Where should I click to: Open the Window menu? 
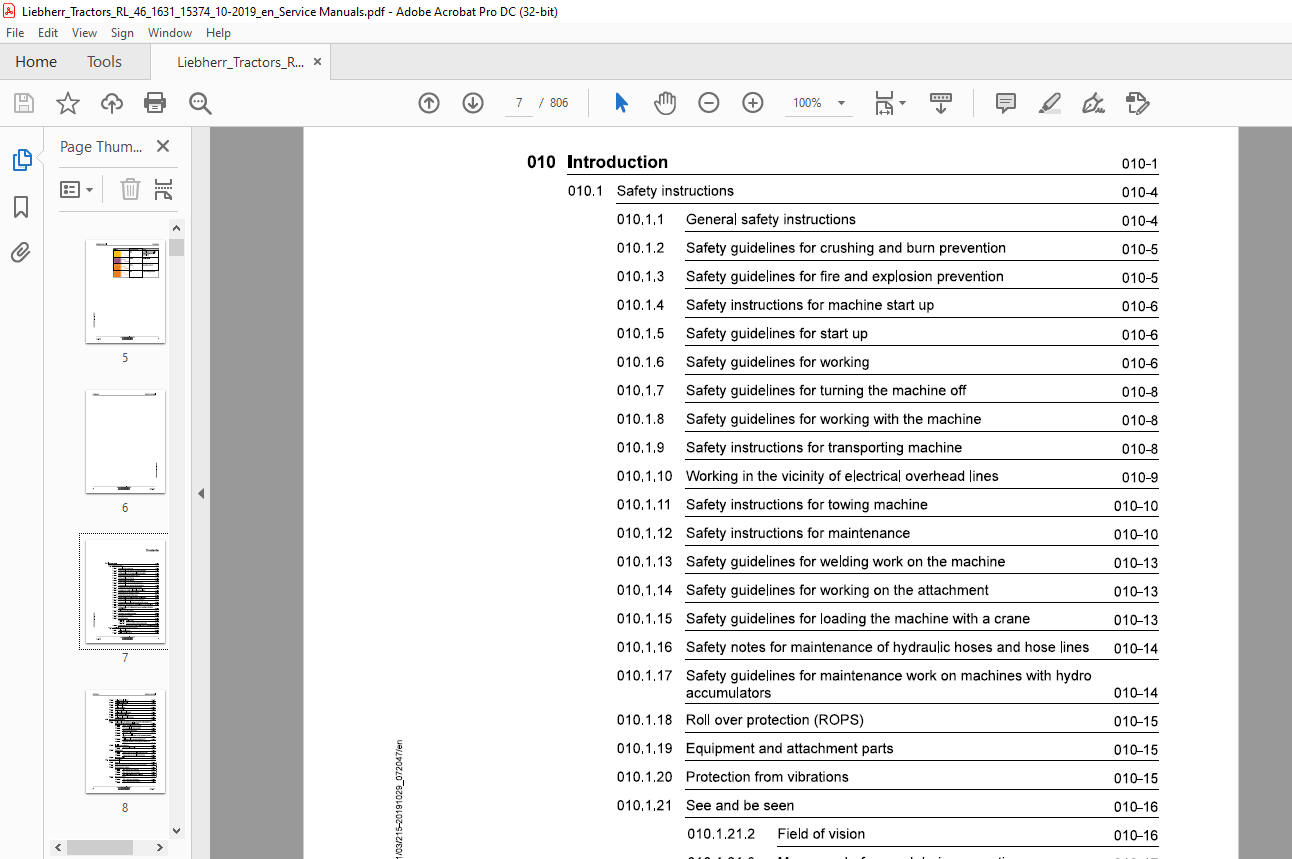click(x=170, y=33)
